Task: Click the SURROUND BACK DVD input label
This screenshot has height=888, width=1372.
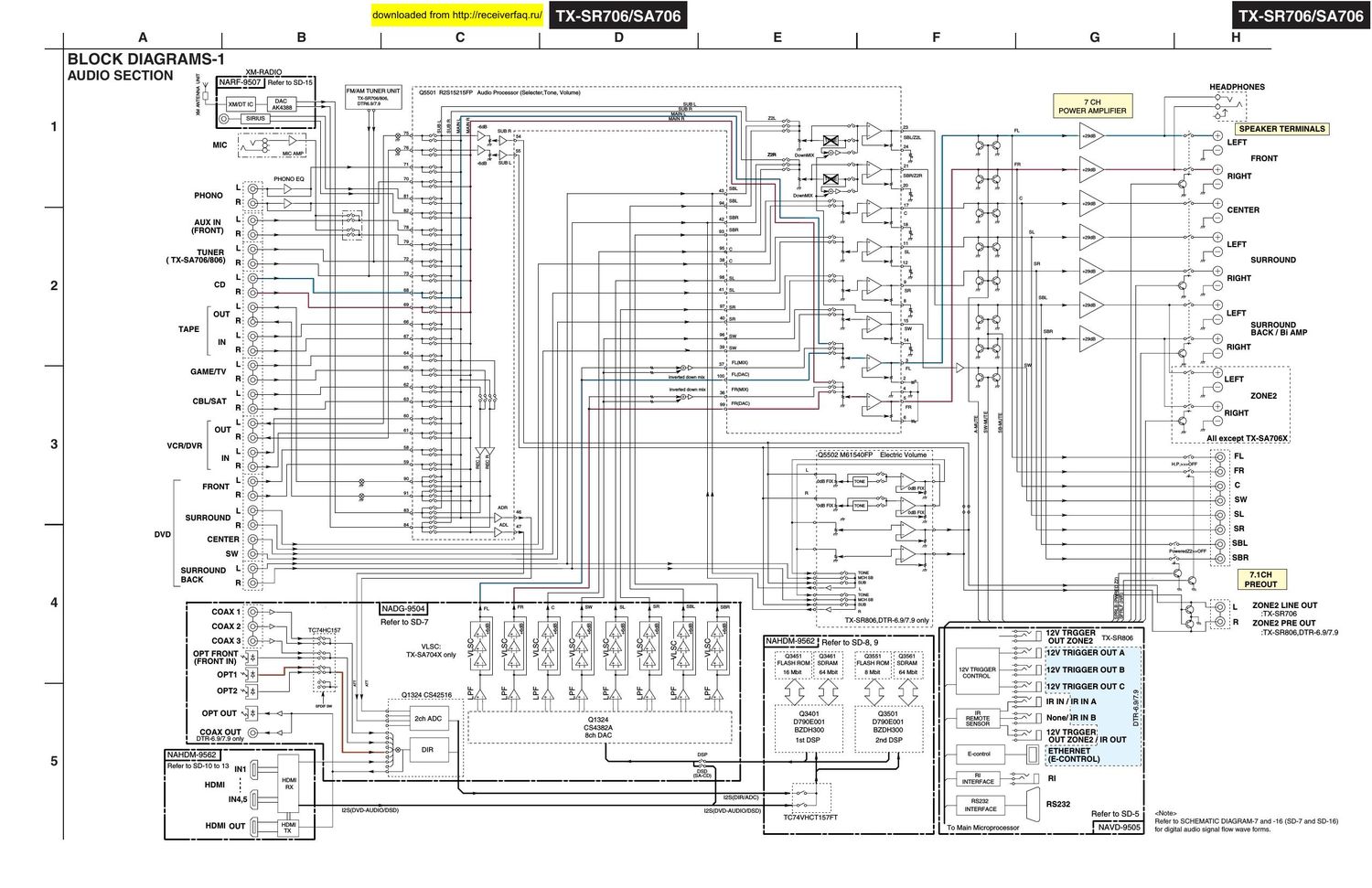Action: 203,574
